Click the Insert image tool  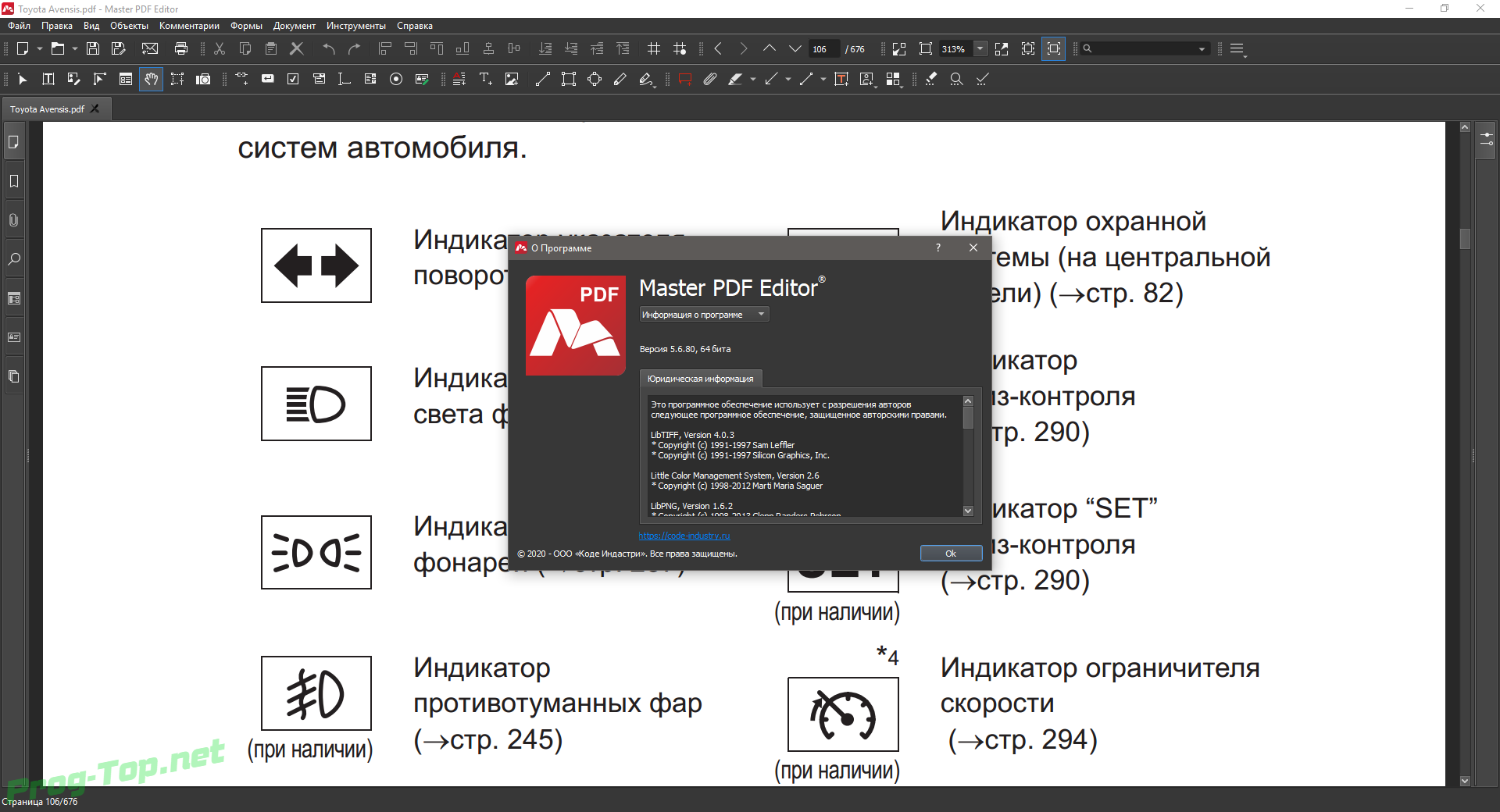[x=512, y=79]
